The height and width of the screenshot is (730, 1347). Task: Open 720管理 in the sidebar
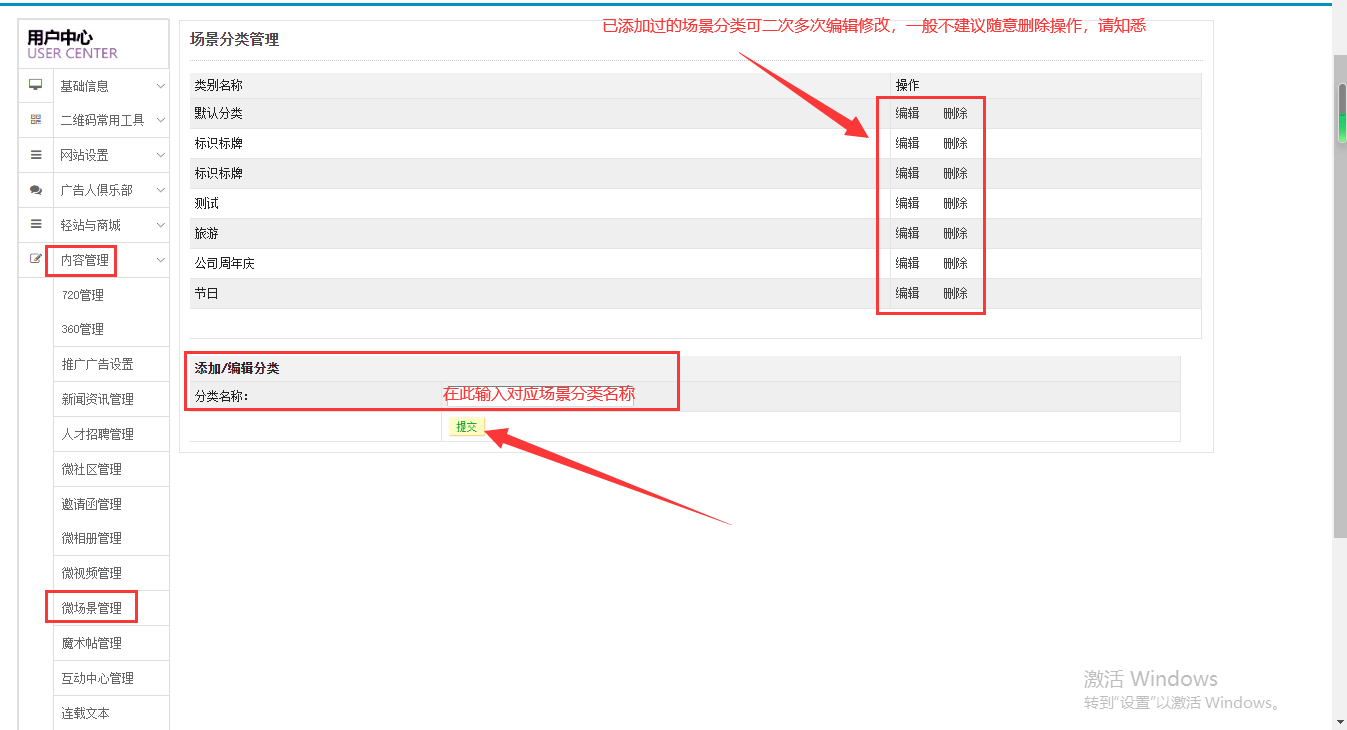coord(83,295)
